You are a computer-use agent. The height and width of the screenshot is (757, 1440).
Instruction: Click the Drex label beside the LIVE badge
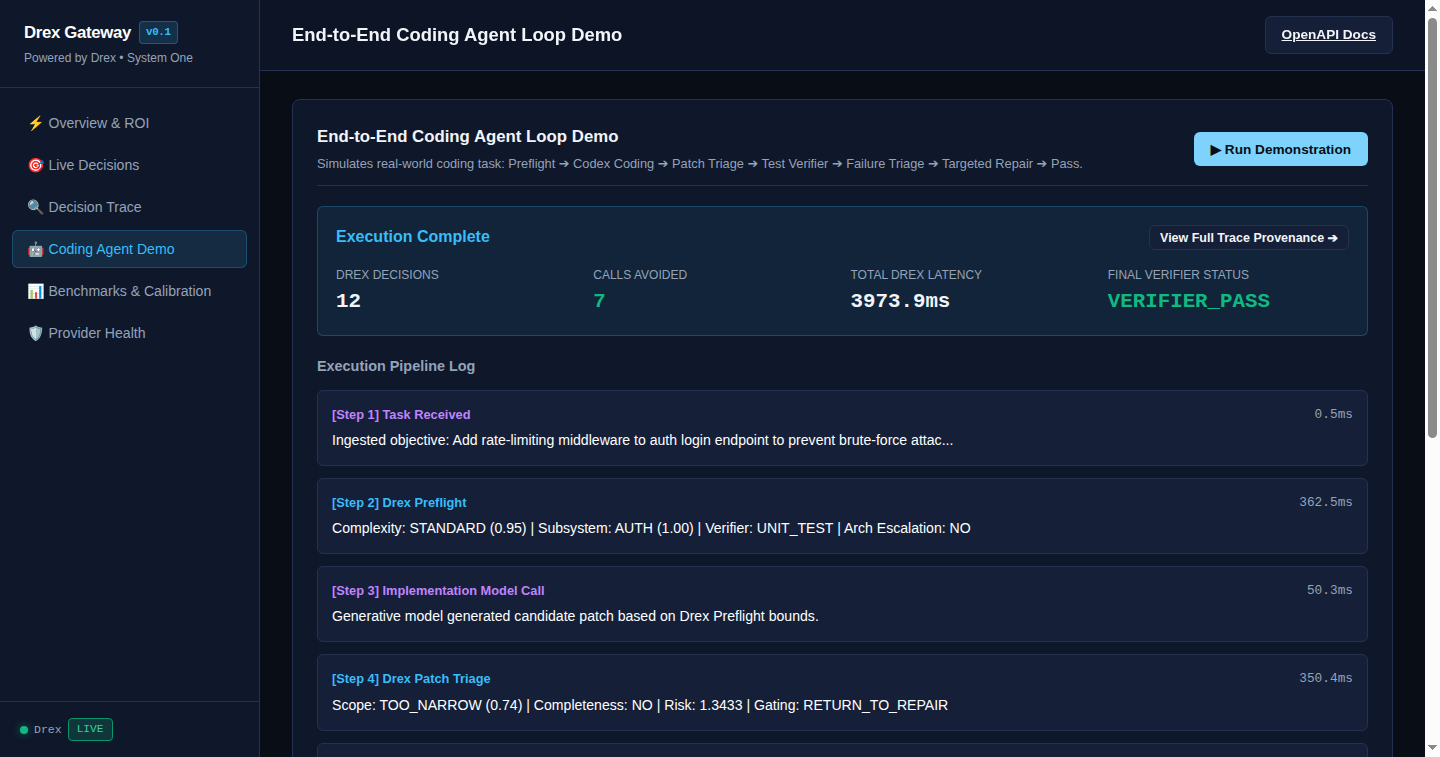pyautogui.click(x=48, y=730)
